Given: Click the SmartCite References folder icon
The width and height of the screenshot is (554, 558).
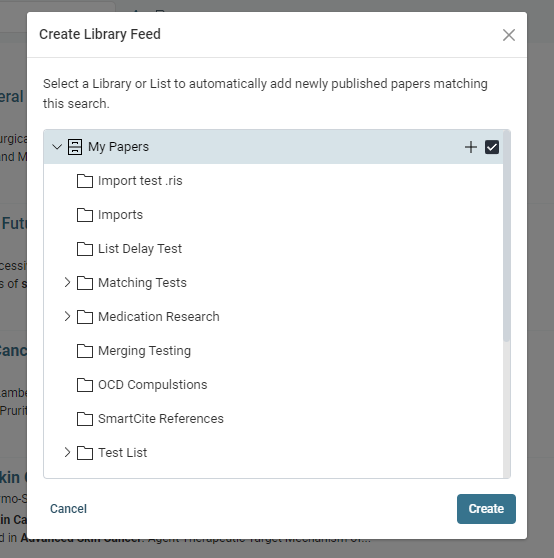Looking at the screenshot, I should pyautogui.click(x=85, y=419).
